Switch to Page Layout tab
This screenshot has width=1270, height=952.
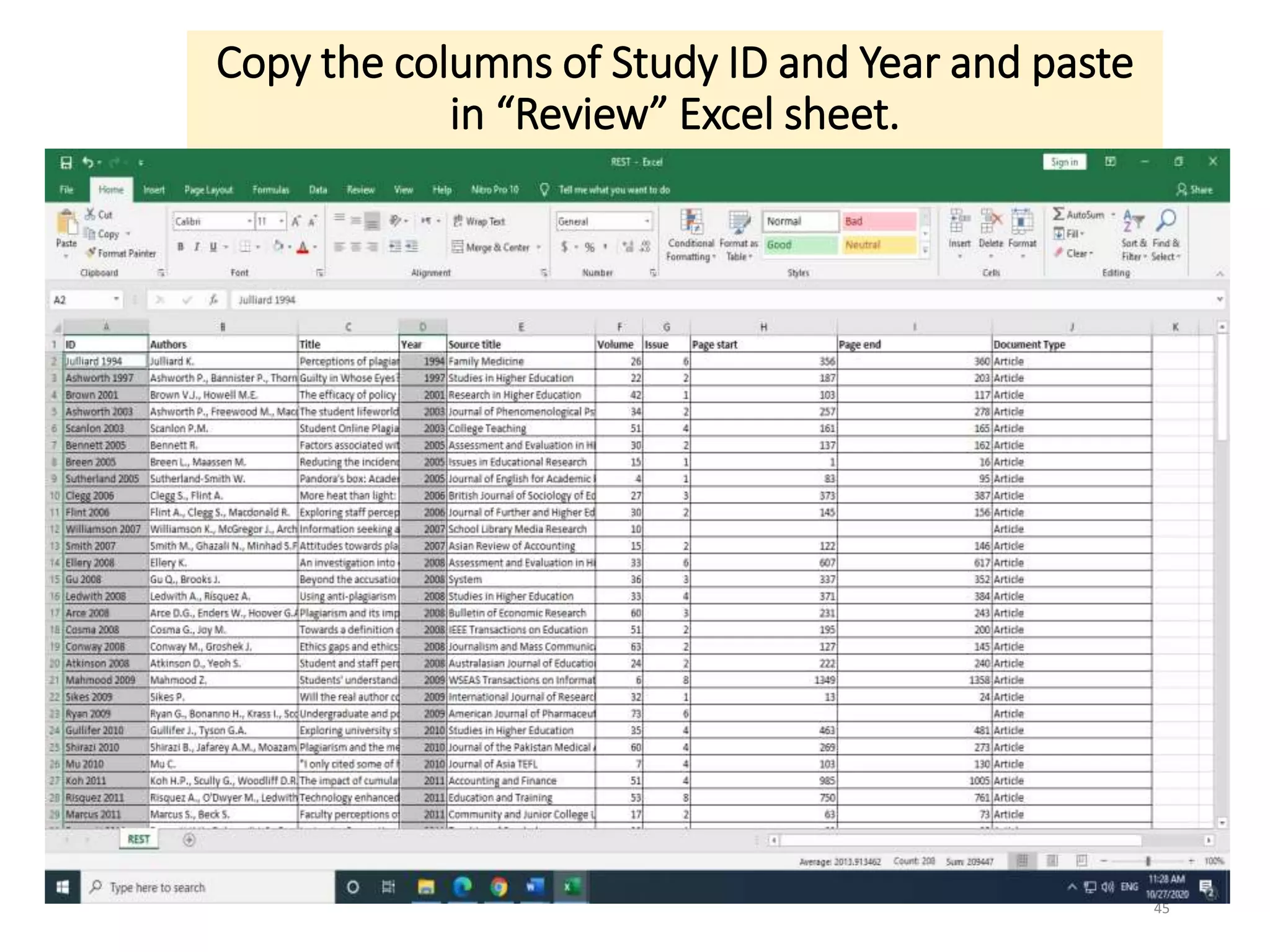click(208, 190)
